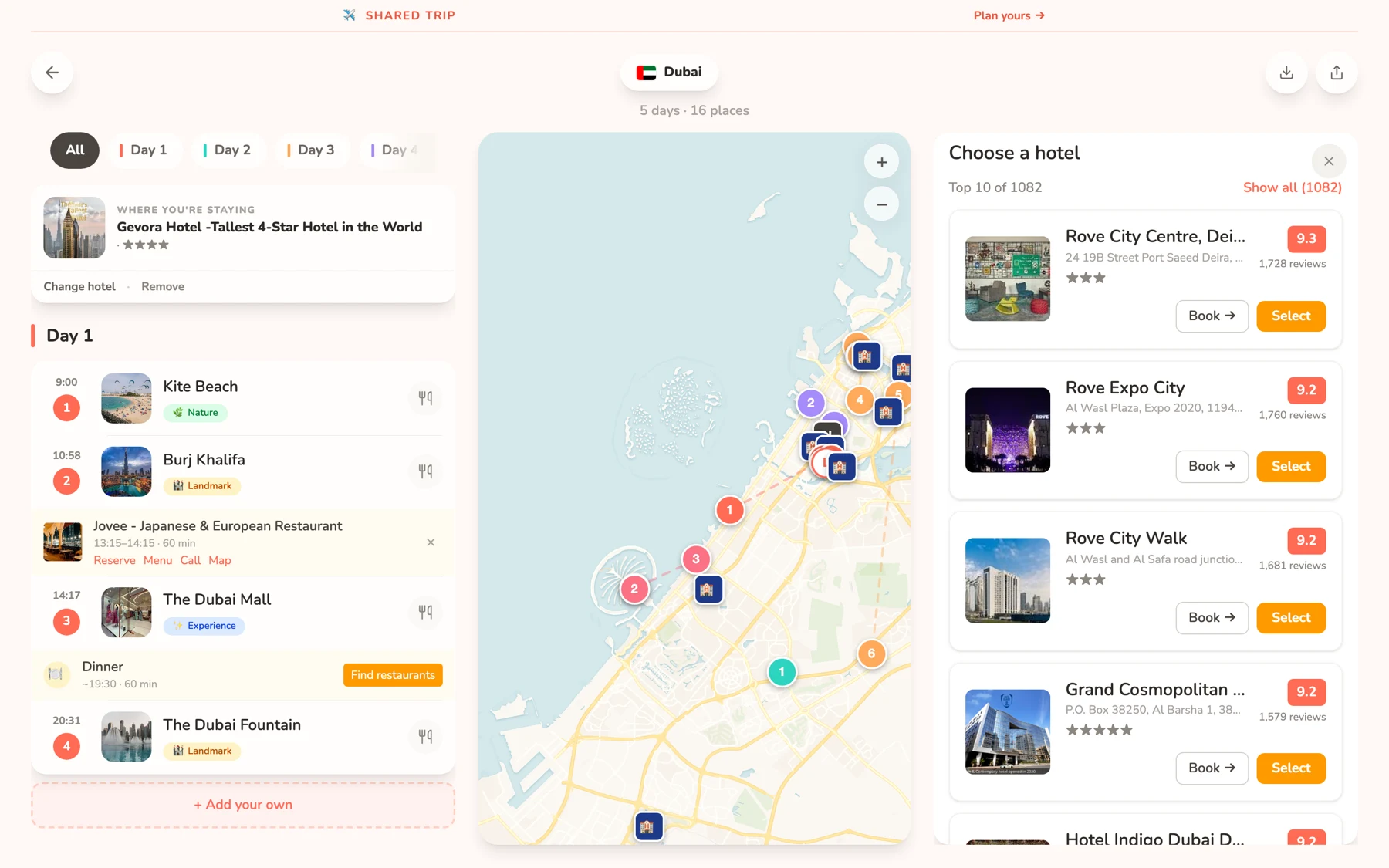1389x868 pixels.
Task: Click the back arrow button
Action: point(52,73)
